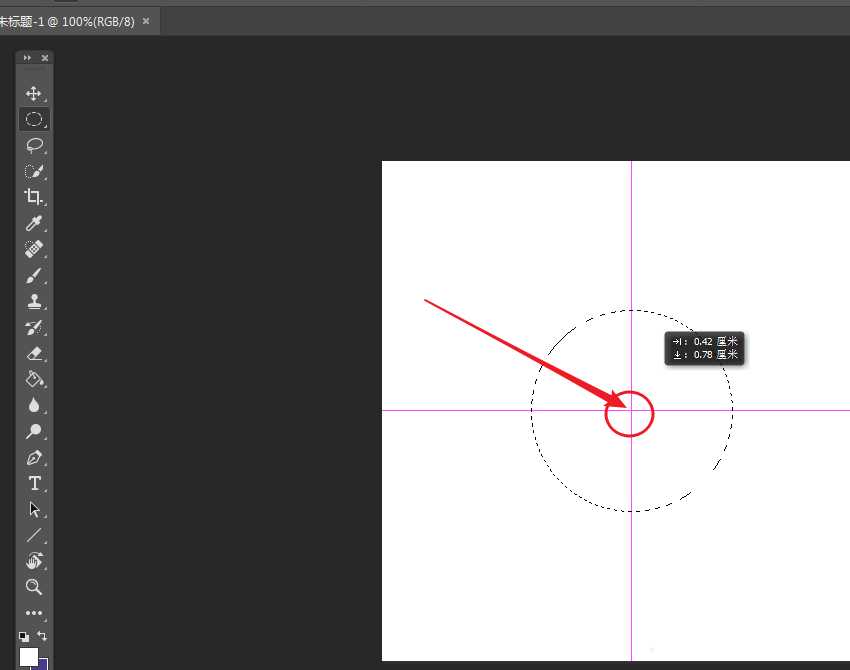This screenshot has height=670, width=850.
Task: Open the extra tools ellipsis menu
Action: 35,613
